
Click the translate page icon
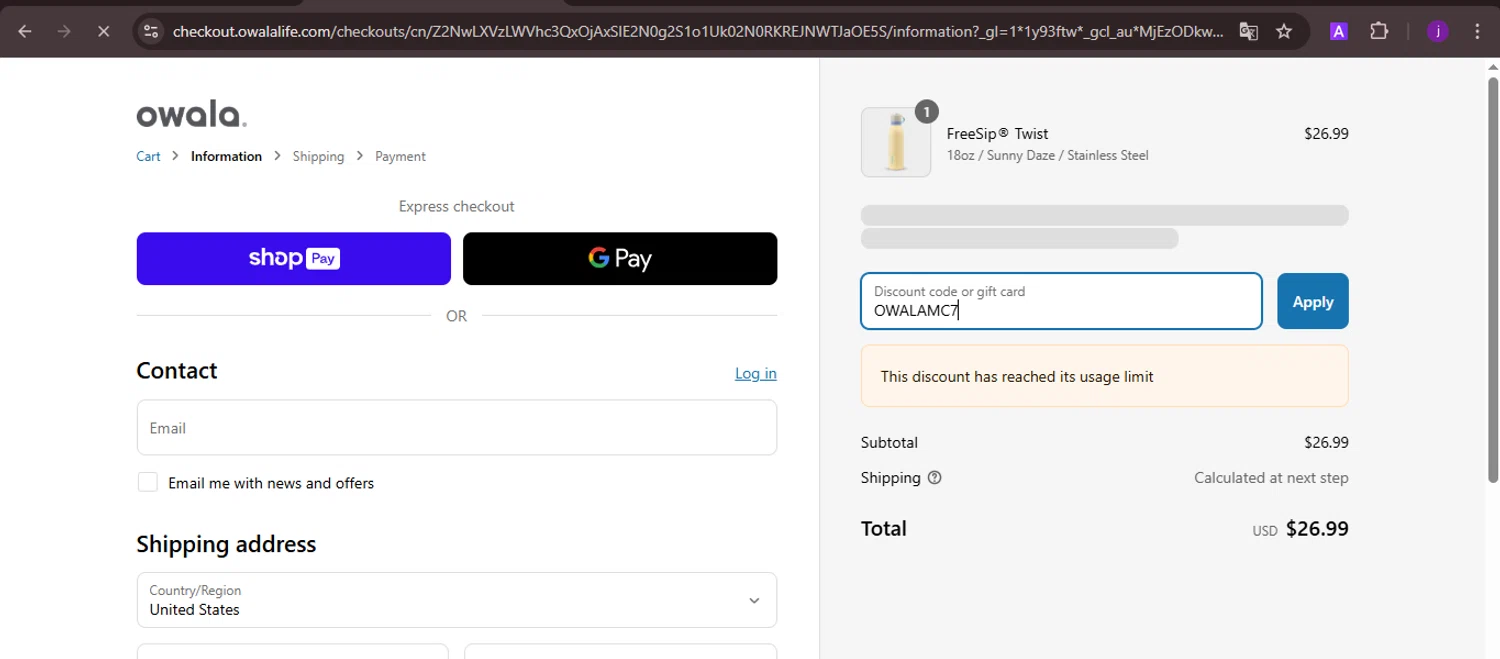pyautogui.click(x=1248, y=31)
